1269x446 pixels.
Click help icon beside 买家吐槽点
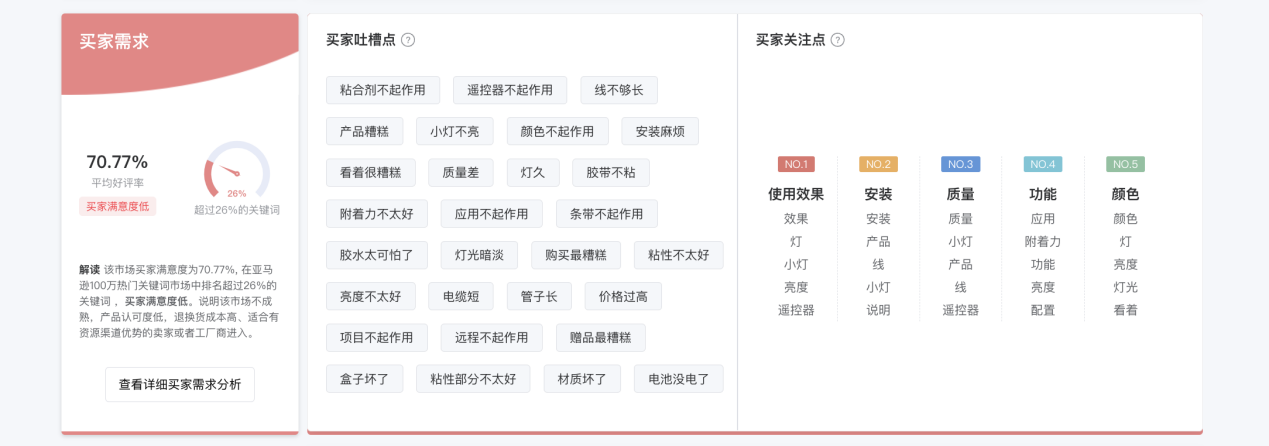pyautogui.click(x=408, y=40)
